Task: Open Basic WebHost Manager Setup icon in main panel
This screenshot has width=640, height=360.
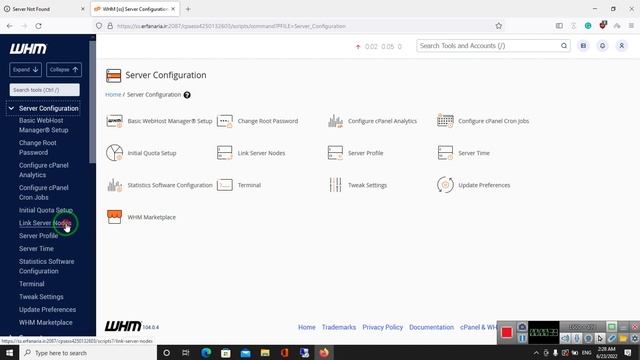Action: tap(114, 121)
